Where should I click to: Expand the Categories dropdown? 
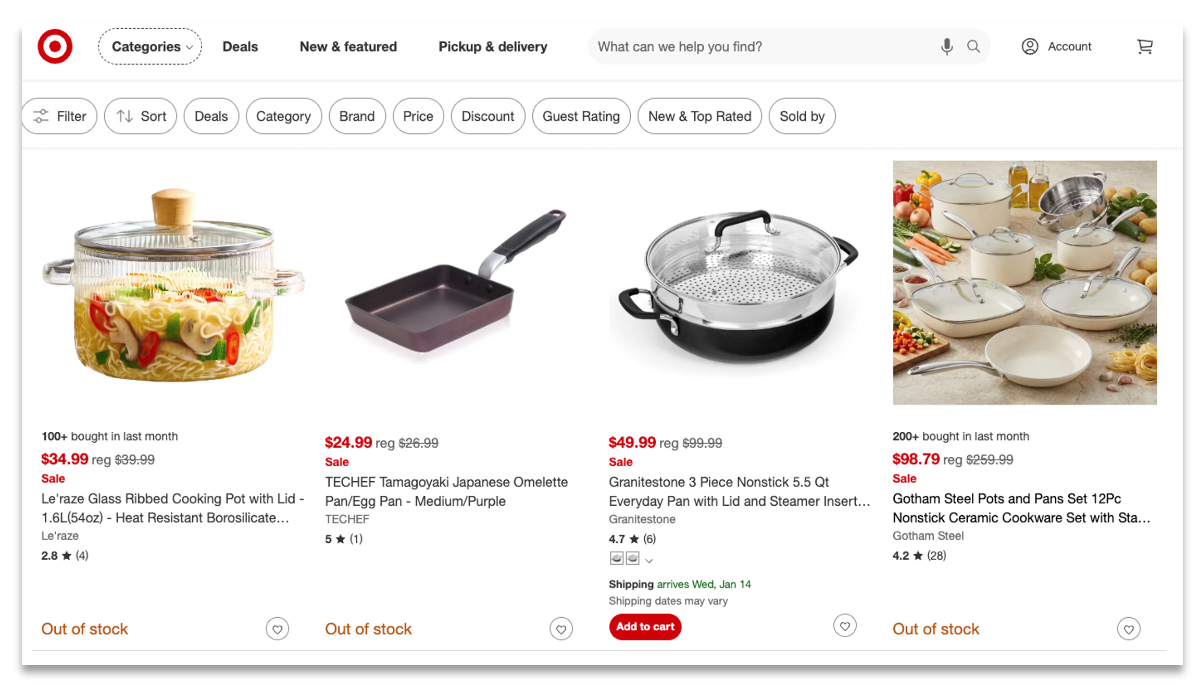tap(150, 47)
